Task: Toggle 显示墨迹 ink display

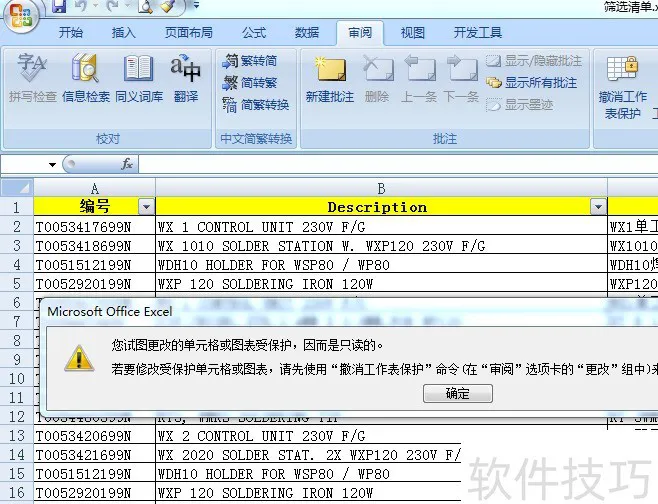Action: click(x=520, y=104)
